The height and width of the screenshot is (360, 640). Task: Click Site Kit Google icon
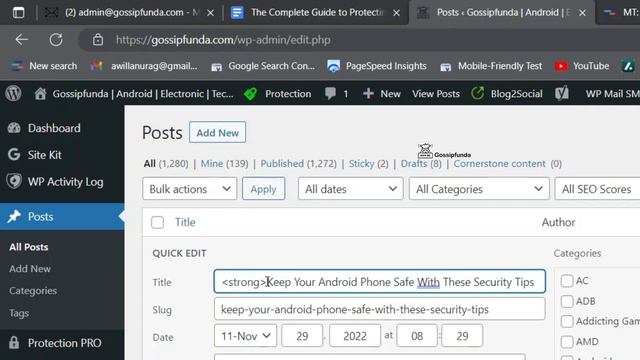click(x=14, y=155)
